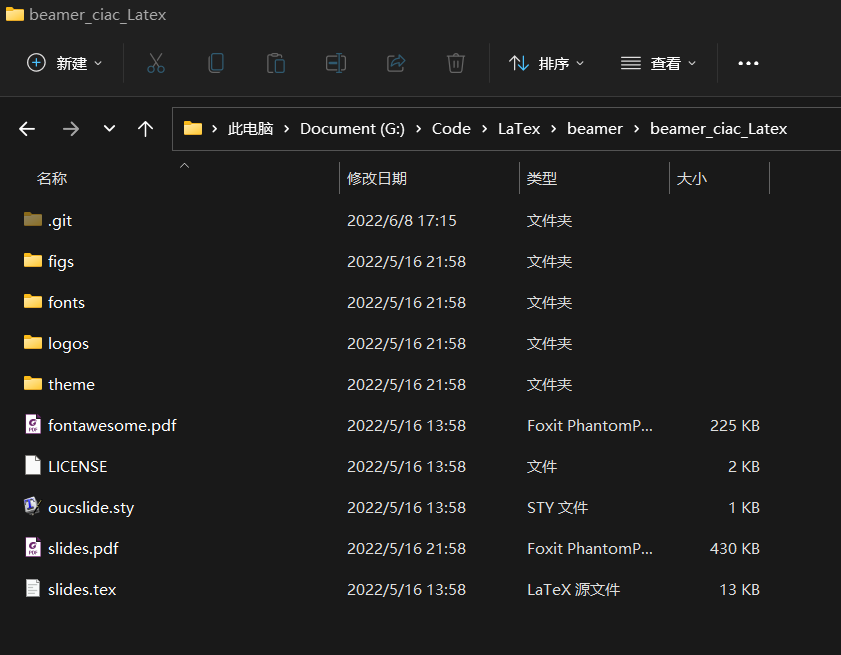Screen dimensions: 841x655
Task: Open the 新建 (New) dropdown
Action: point(65,63)
